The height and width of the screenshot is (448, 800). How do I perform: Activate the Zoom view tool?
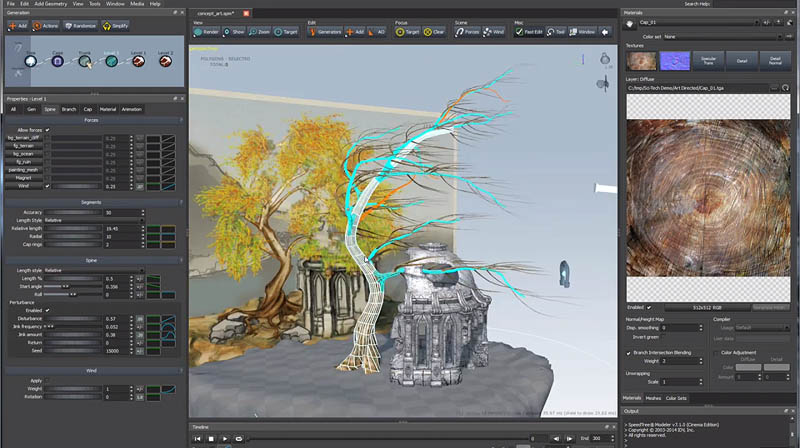(x=259, y=32)
